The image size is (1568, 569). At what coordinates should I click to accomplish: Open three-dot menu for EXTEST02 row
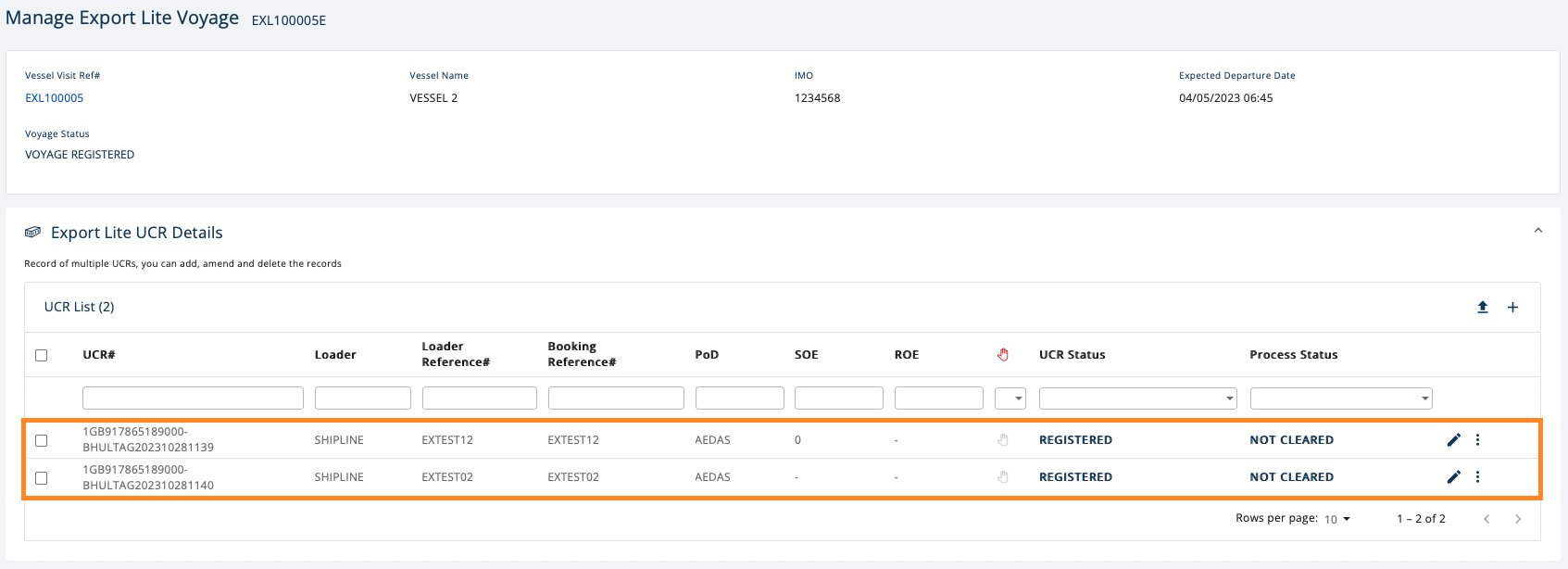1477,477
